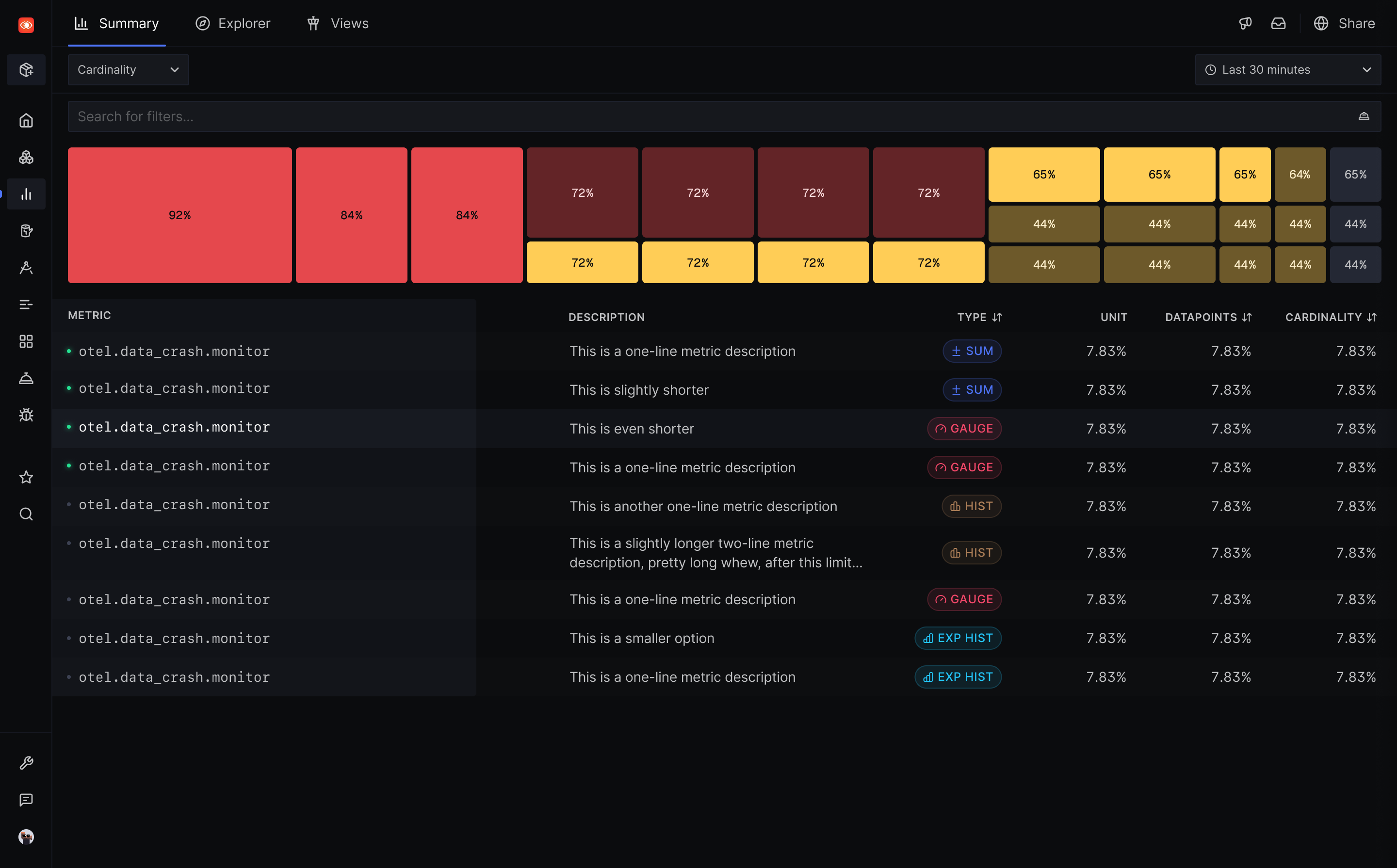
Task: Open the Home icon in sidebar
Action: [x=26, y=121]
